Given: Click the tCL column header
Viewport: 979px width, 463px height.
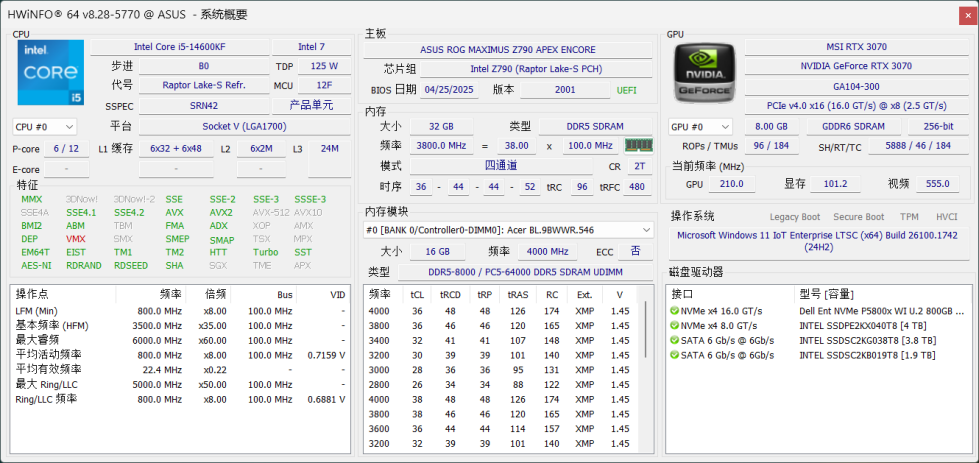Looking at the screenshot, I should [416, 295].
